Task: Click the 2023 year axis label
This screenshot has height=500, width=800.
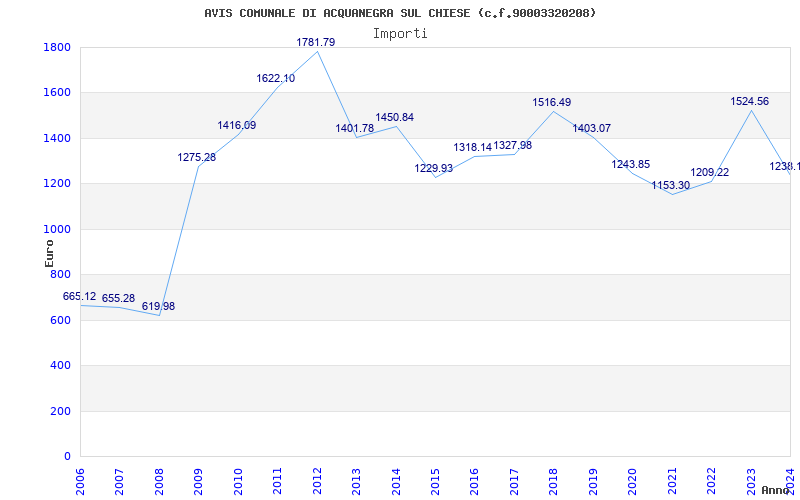Action: tap(752, 478)
